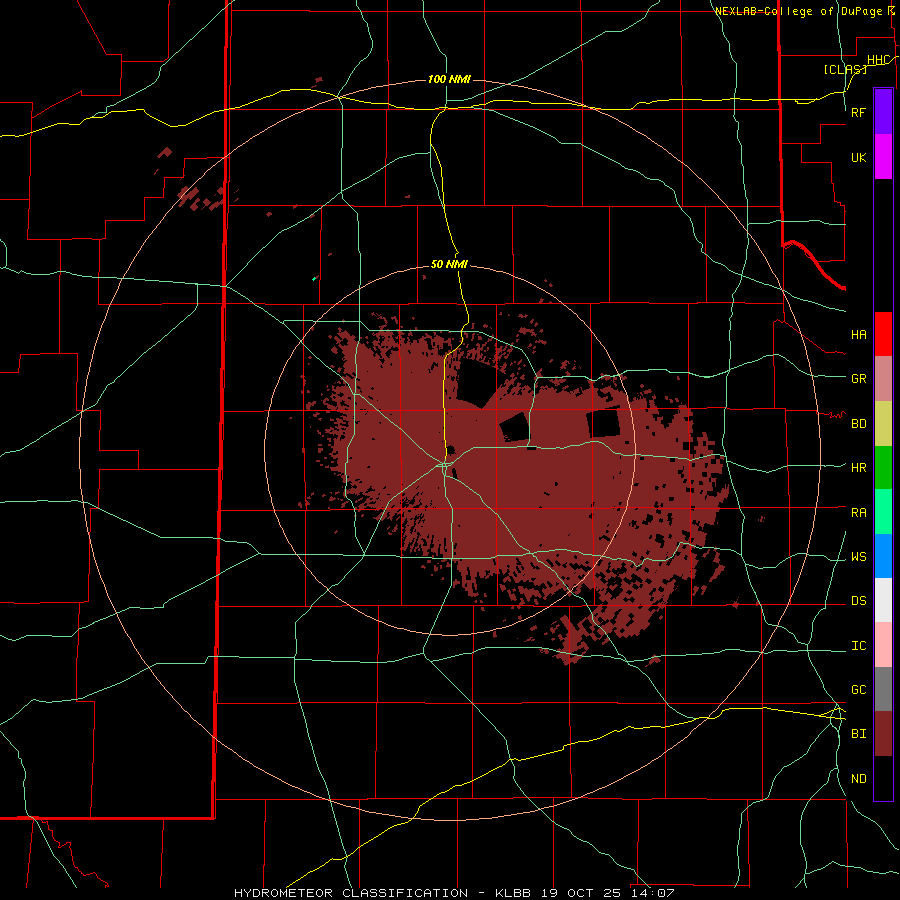
Task: Click the "HYDROMETEOR CLASSIFICATION" title text
Action: pyautogui.click(x=351, y=893)
